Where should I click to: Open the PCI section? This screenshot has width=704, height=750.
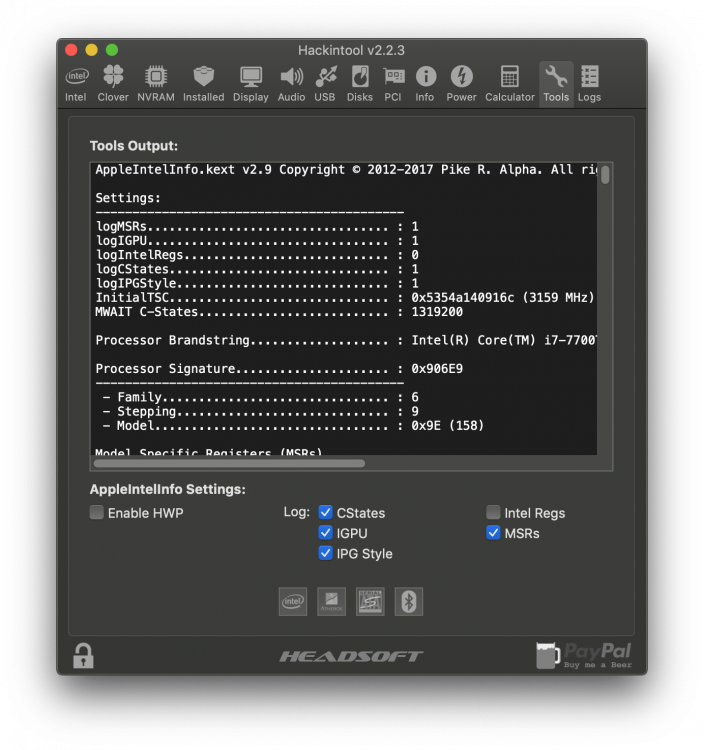click(393, 84)
